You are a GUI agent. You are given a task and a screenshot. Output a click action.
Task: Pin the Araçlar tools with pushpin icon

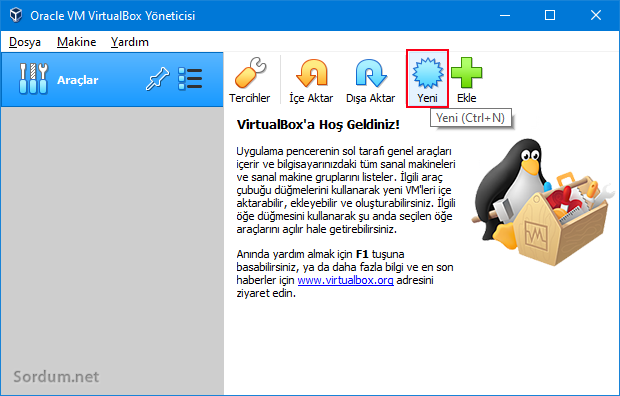coord(157,79)
